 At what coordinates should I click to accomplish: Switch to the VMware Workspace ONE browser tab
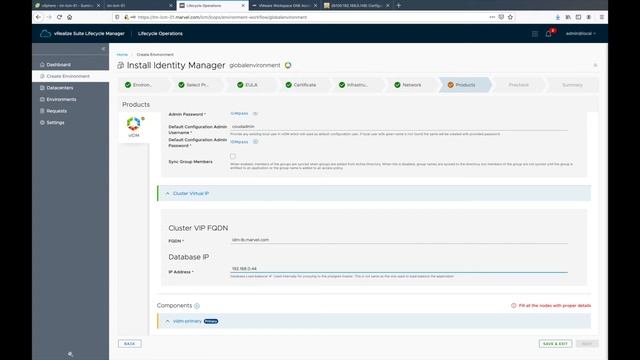283,6
